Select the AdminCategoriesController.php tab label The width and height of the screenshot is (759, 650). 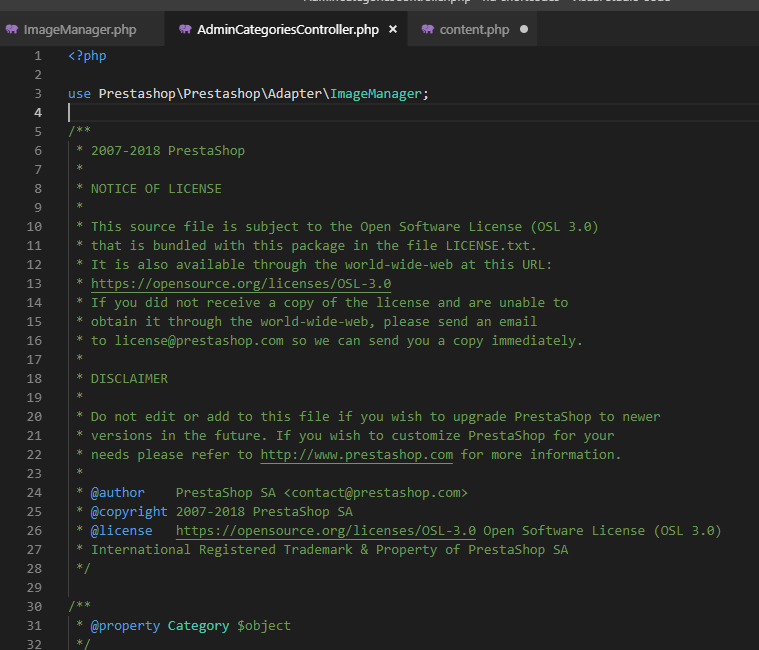coord(288,30)
